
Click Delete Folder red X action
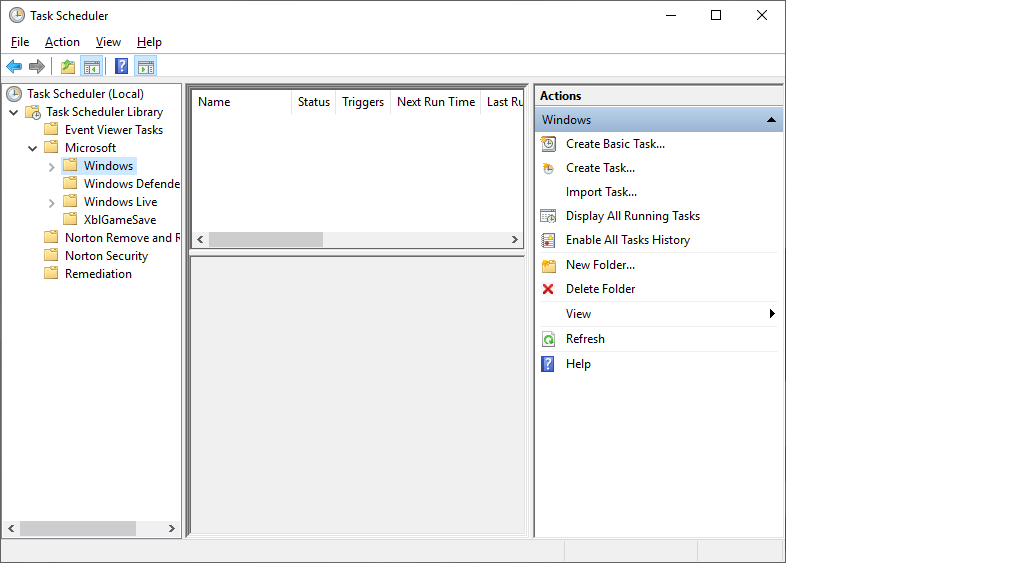pyautogui.click(x=600, y=289)
